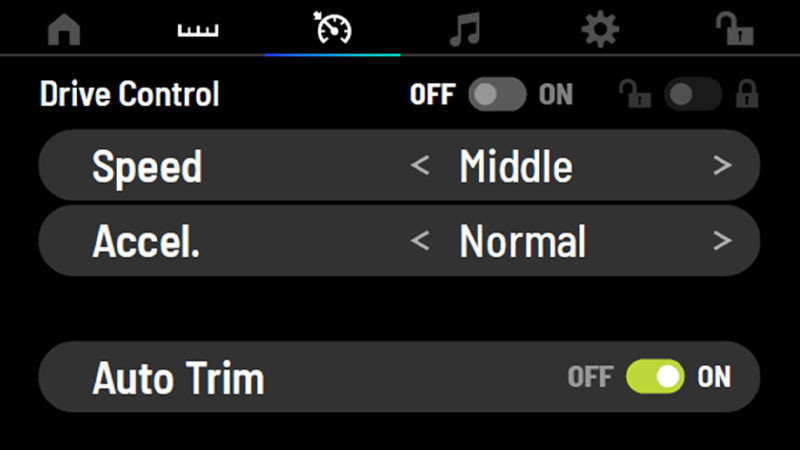The image size is (800, 450).
Task: Open the music note sound tab
Action: coord(465,30)
